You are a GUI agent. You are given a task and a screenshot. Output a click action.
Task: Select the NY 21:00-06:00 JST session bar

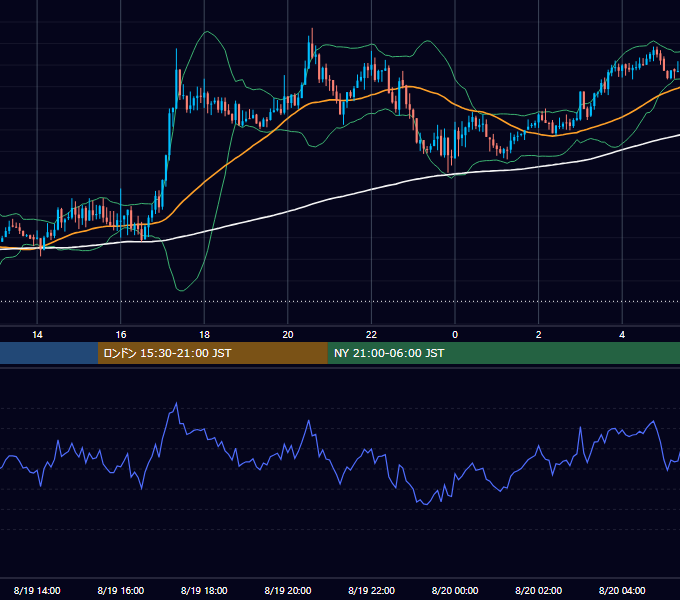coord(503,353)
